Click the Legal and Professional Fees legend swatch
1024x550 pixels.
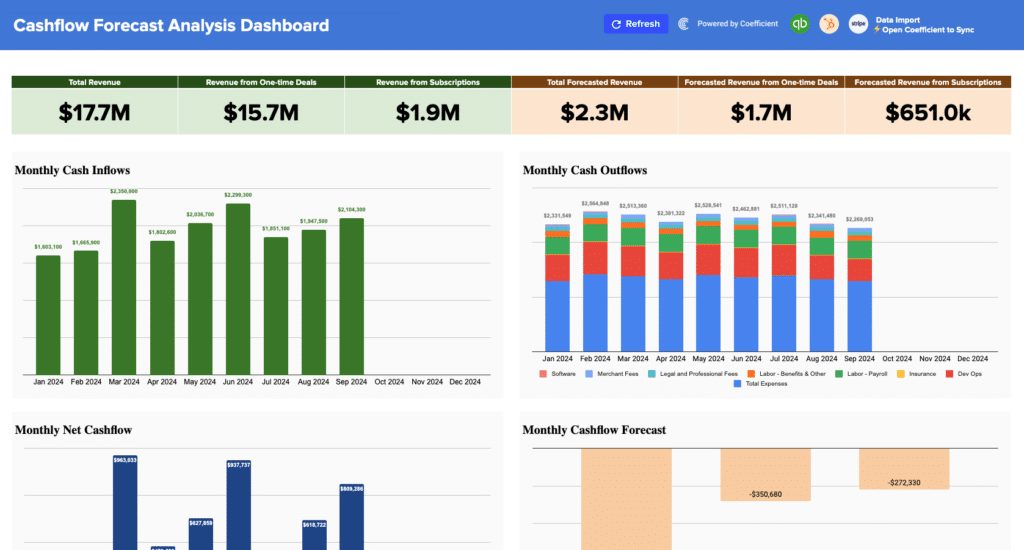coord(652,374)
